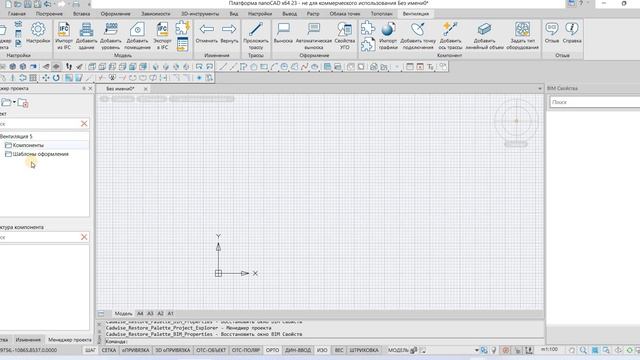Open Настройки gear icon in ribbon
Viewport: 640px width, 360px height.
click(x=38, y=29)
